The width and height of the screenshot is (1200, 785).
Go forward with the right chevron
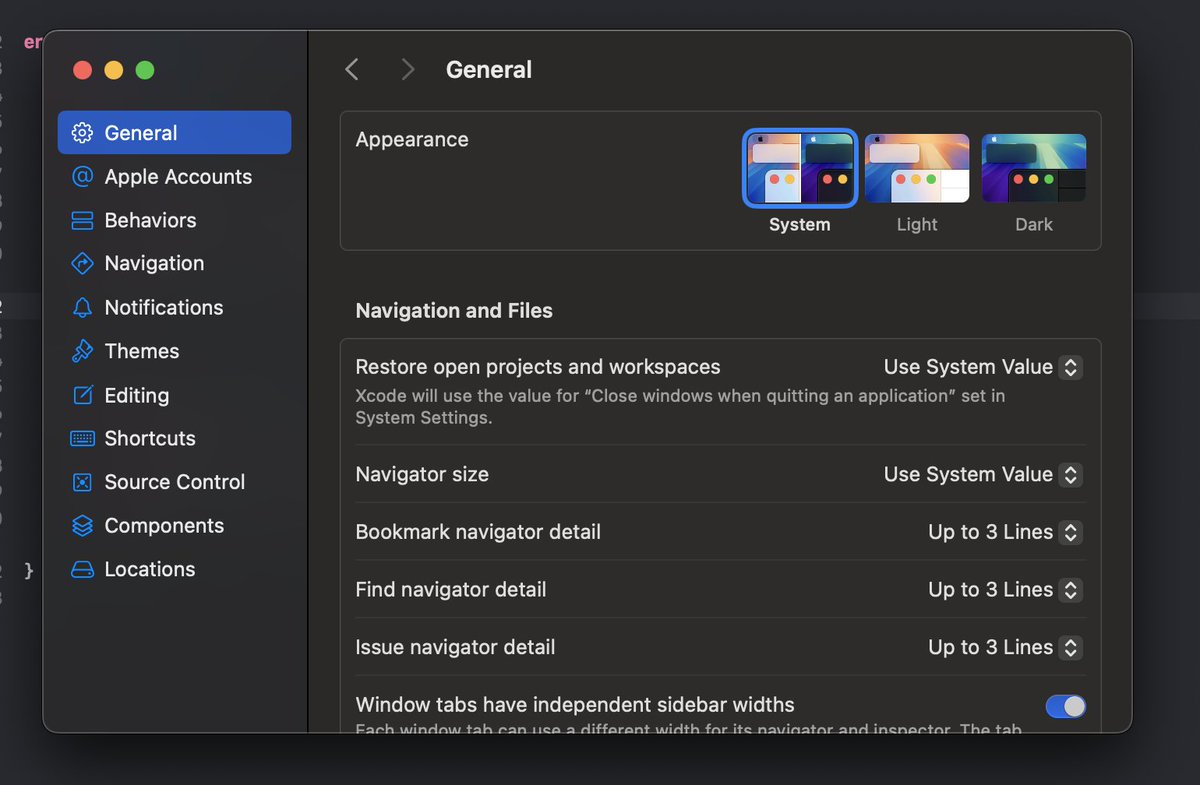pos(407,69)
